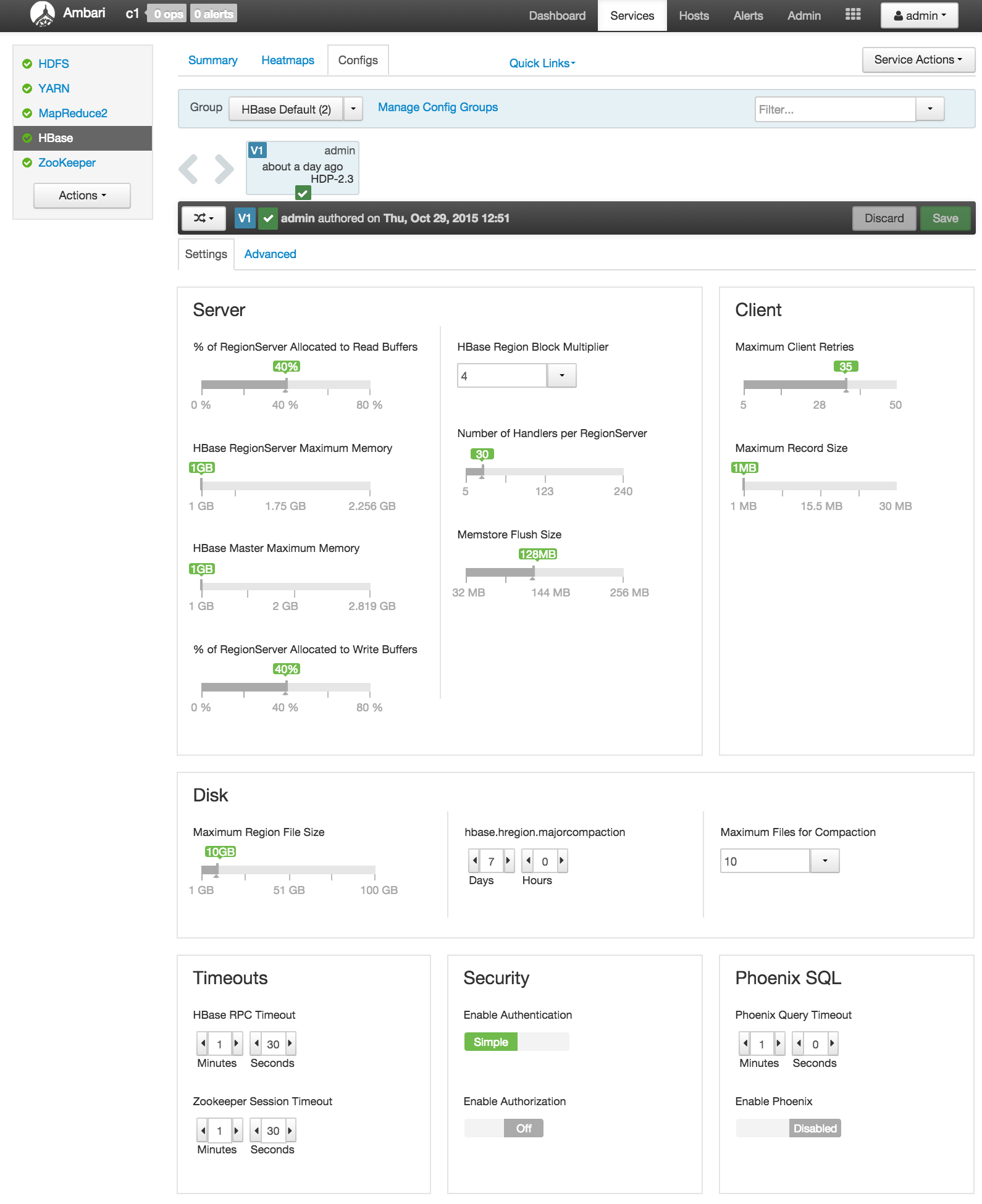Go to previous config version arrow
This screenshot has height=1204, width=982.
tap(188, 169)
